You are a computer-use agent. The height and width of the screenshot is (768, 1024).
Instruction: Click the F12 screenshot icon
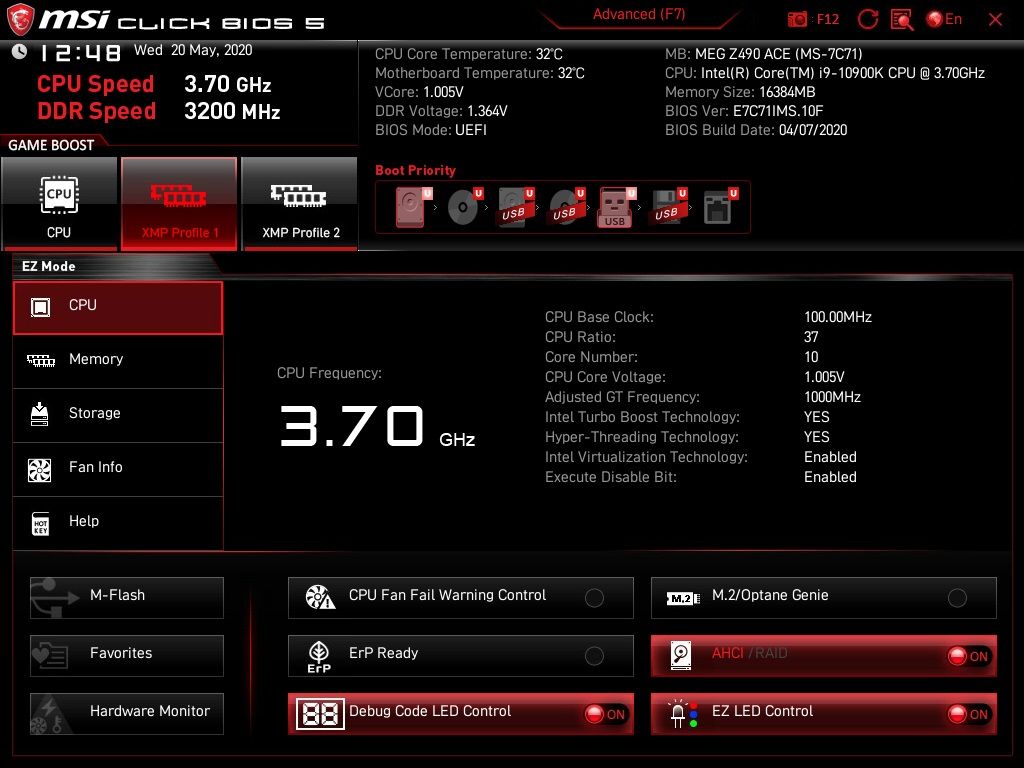point(798,18)
